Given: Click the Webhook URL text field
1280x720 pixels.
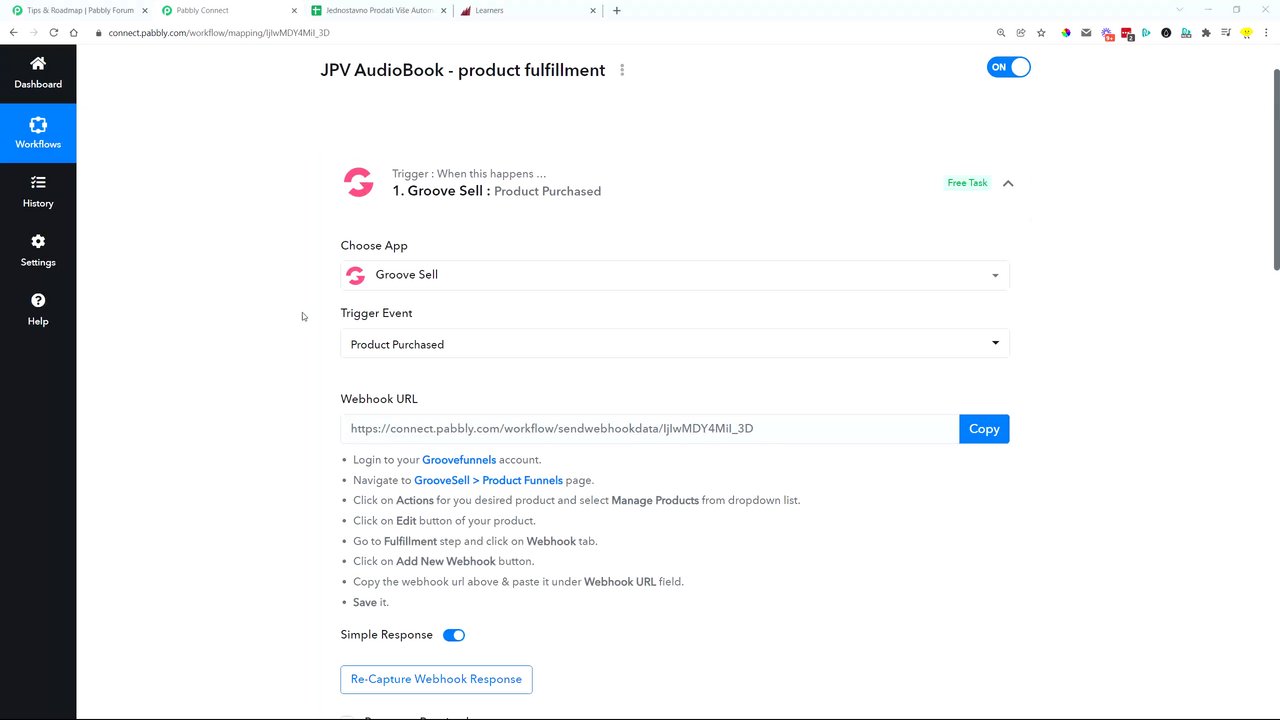Looking at the screenshot, I should [x=649, y=429].
